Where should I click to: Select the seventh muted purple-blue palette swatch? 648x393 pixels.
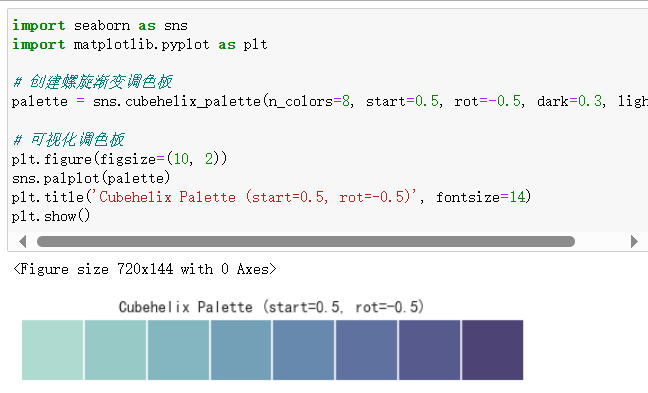click(429, 350)
